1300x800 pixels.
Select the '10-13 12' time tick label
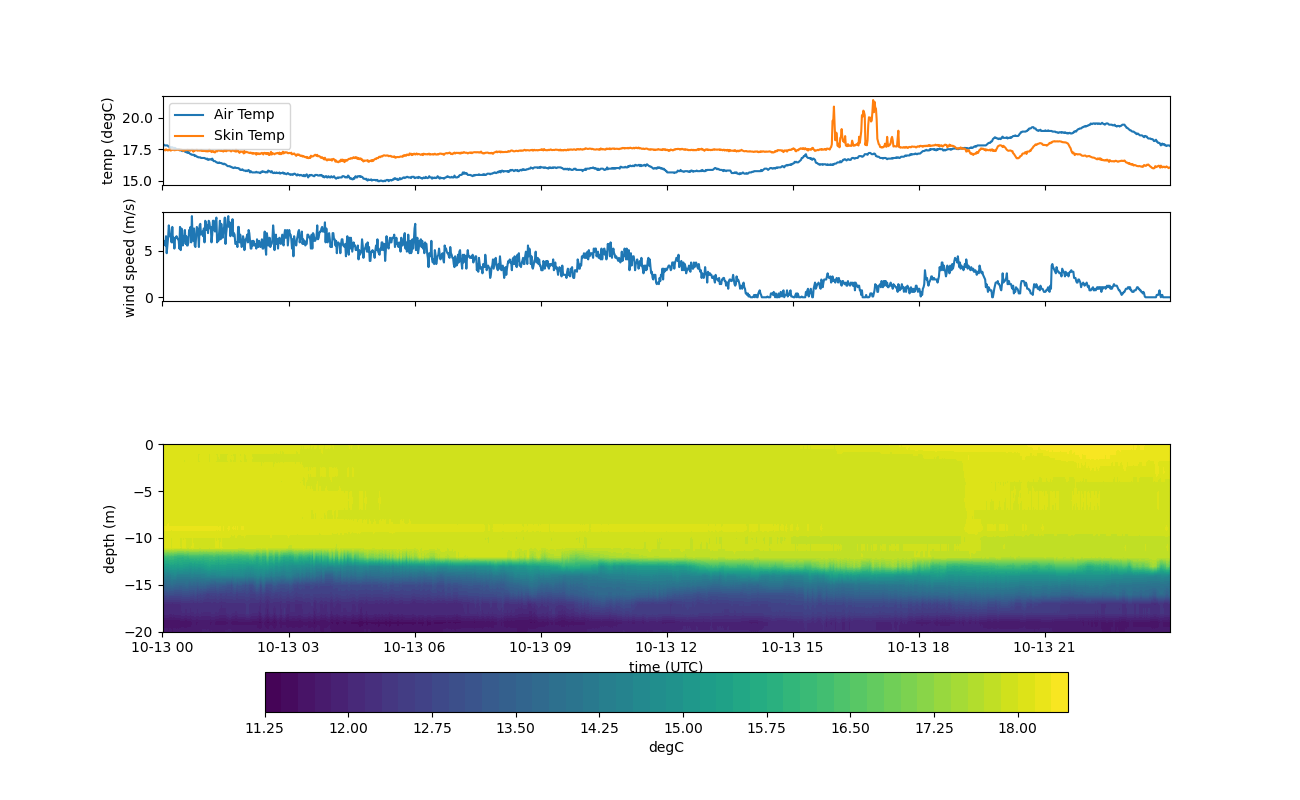click(x=666, y=647)
